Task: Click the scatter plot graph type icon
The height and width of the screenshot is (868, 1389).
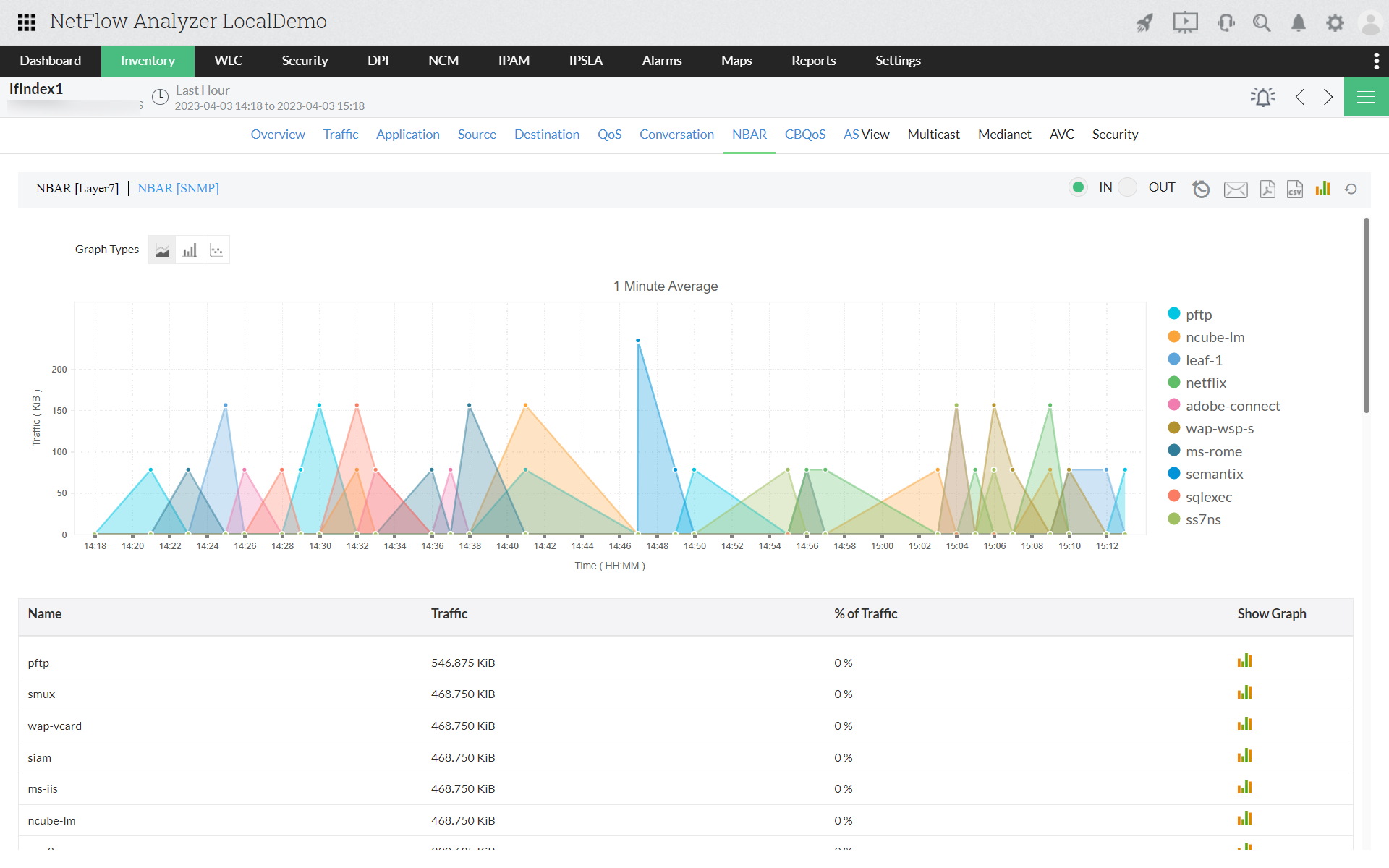Action: pos(216,250)
